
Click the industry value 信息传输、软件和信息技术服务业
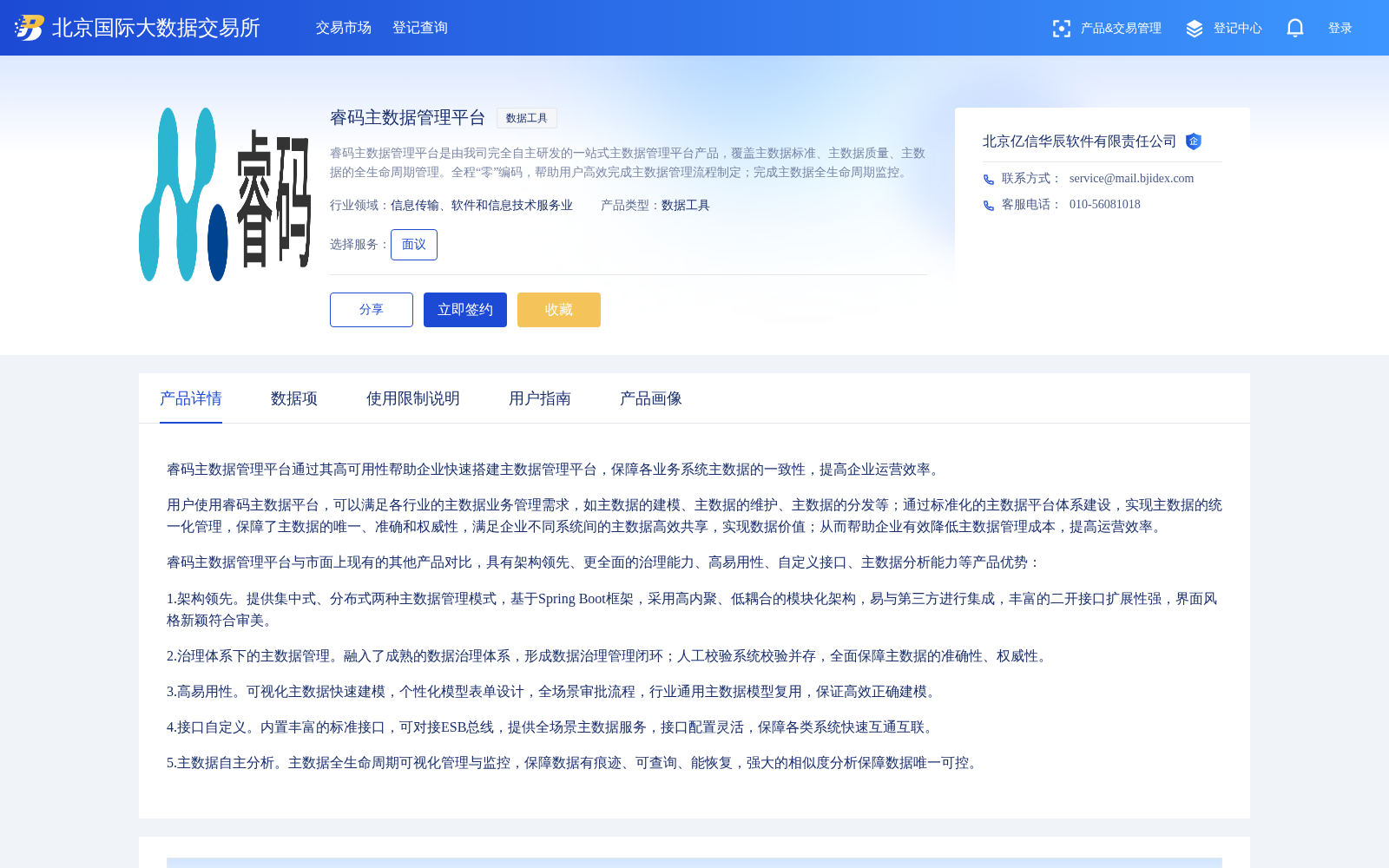(x=482, y=206)
